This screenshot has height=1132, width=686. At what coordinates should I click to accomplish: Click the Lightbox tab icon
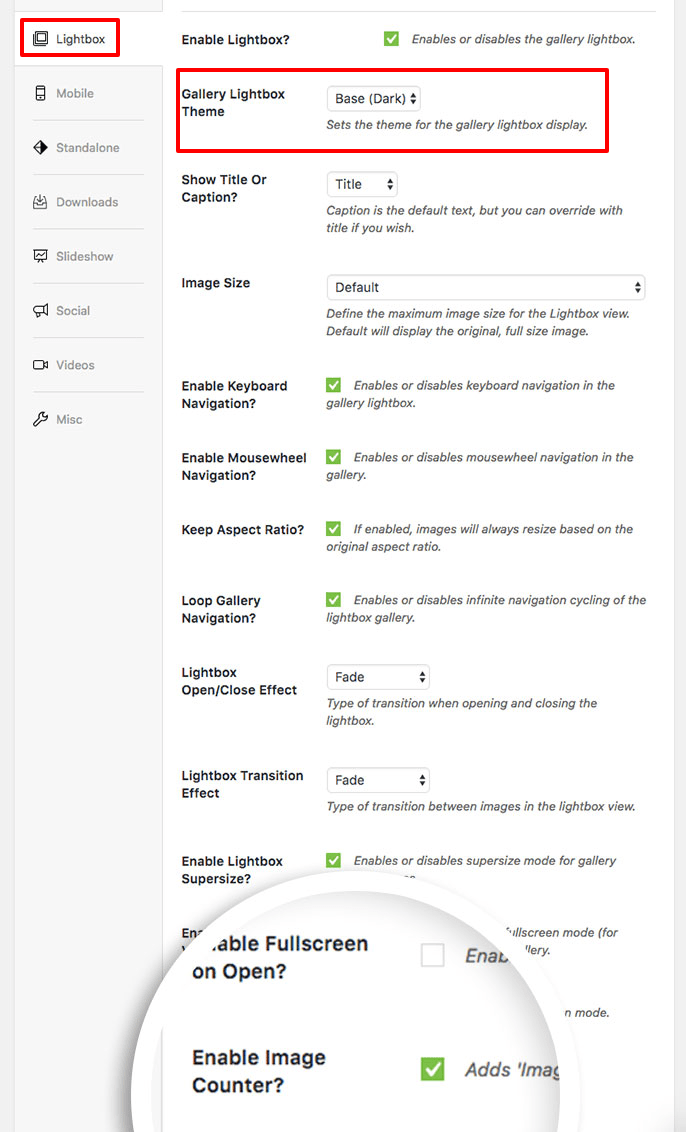click(x=40, y=39)
